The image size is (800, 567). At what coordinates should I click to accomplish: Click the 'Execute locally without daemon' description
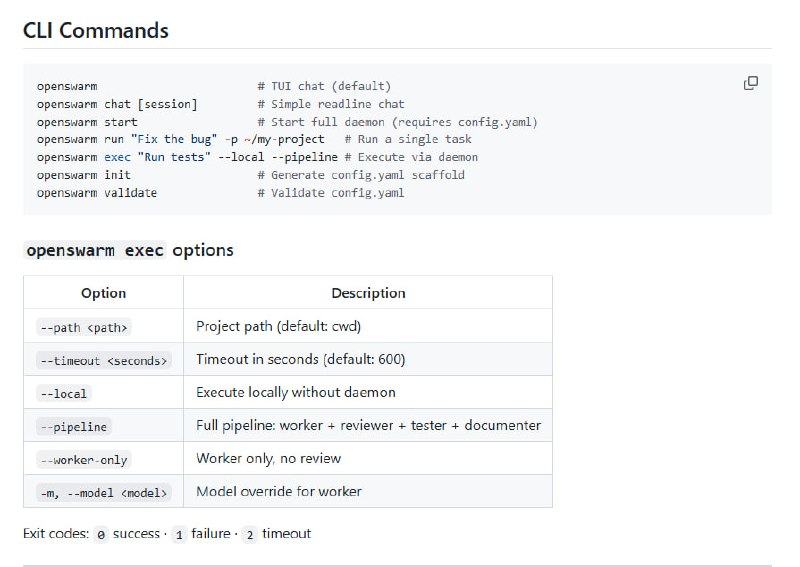coord(296,393)
